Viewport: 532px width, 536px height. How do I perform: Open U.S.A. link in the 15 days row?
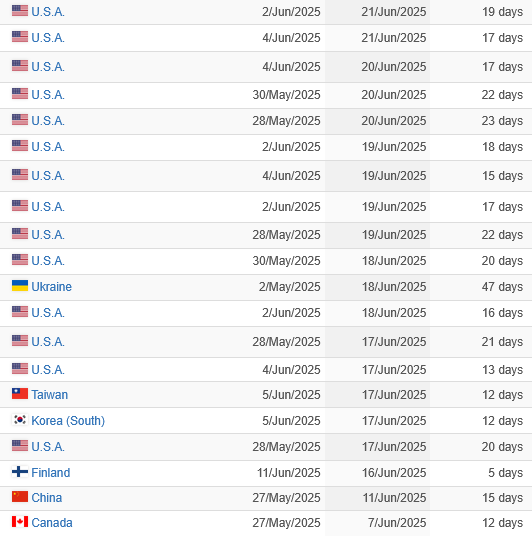click(x=48, y=176)
